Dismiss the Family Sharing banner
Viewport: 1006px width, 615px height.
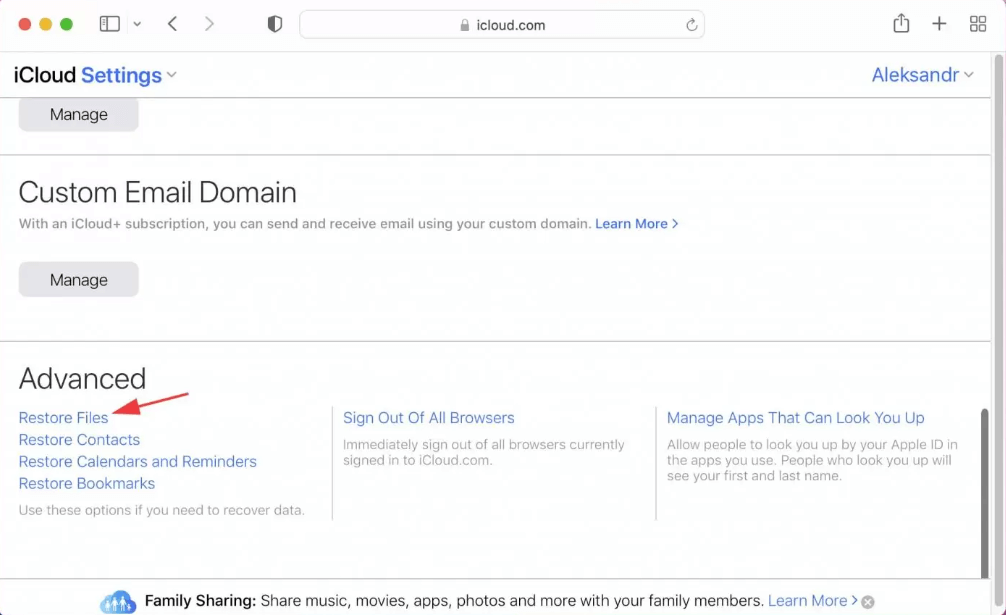[867, 602]
